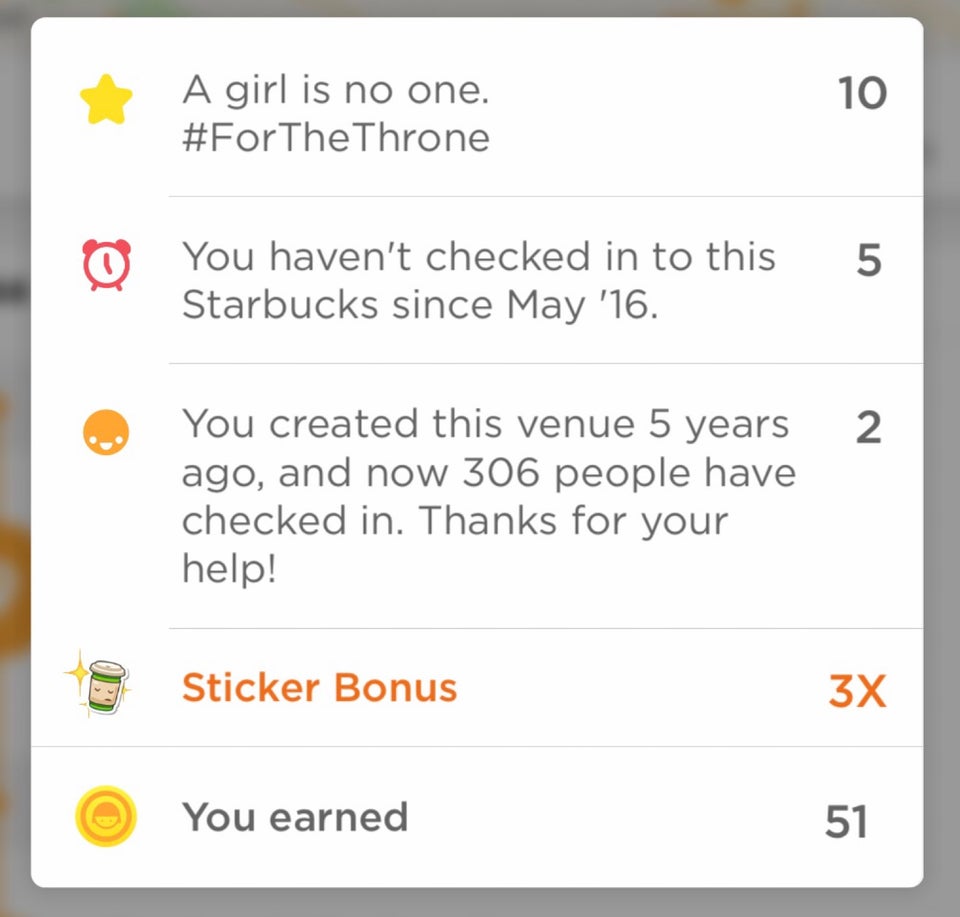This screenshot has width=960, height=917.
Task: Open the Sticker Bonus details
Action: [x=319, y=687]
